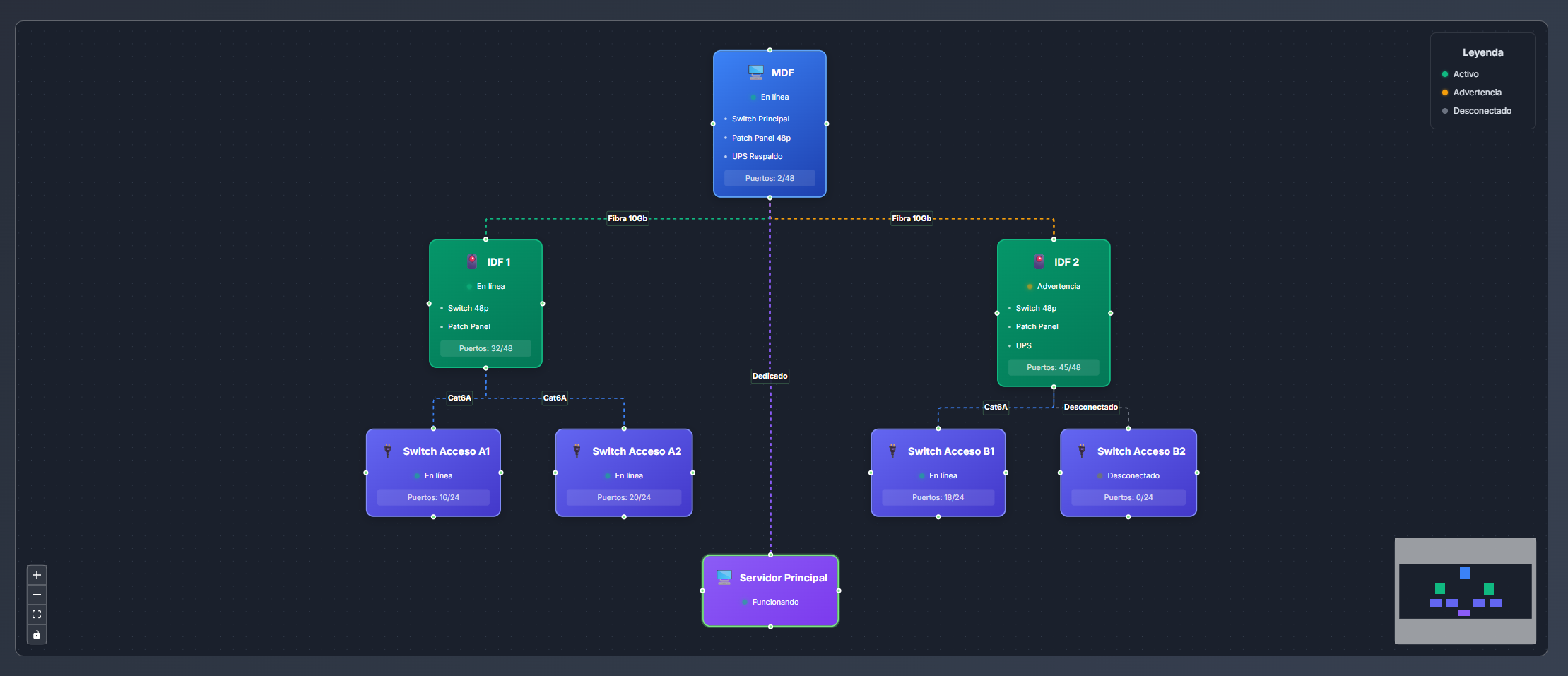Click the MDF computer icon

[755, 72]
